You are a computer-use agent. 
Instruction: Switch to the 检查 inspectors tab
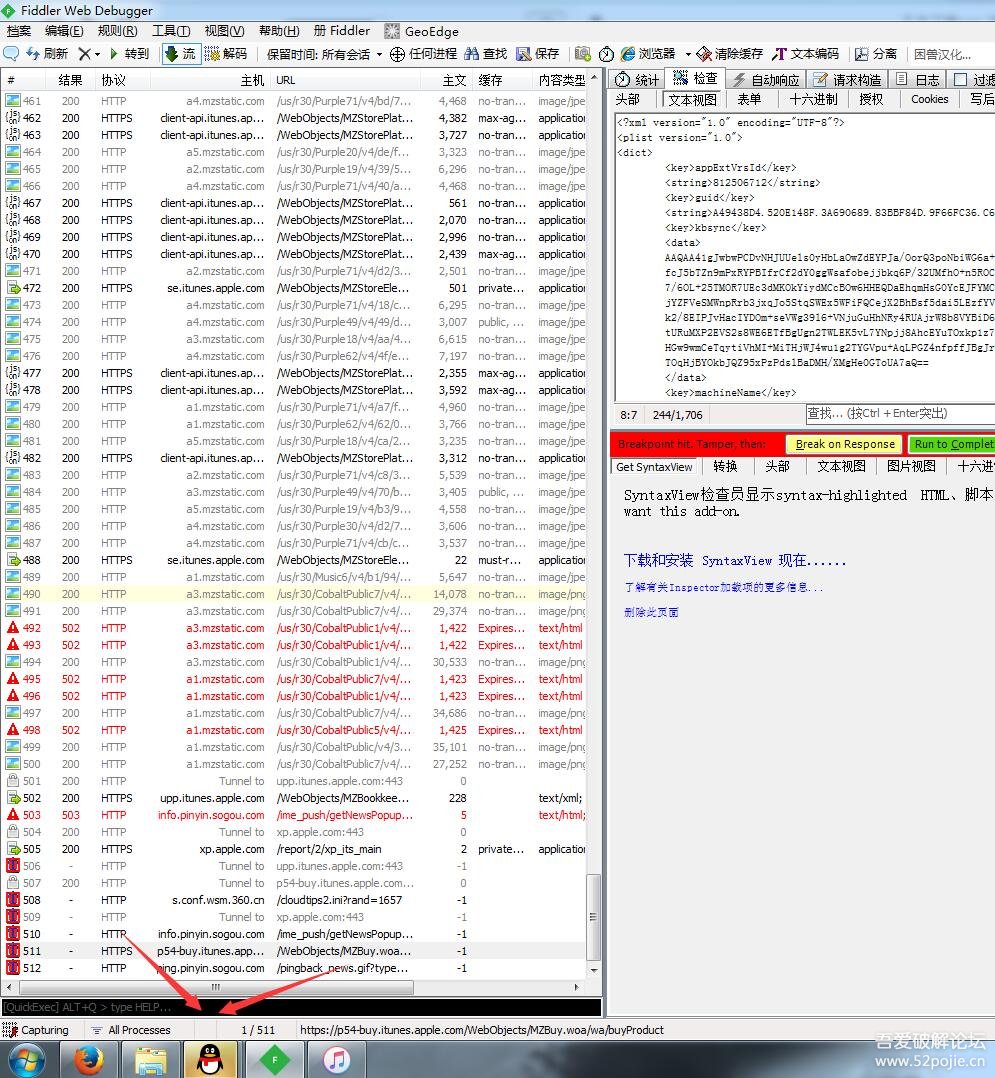tap(695, 79)
